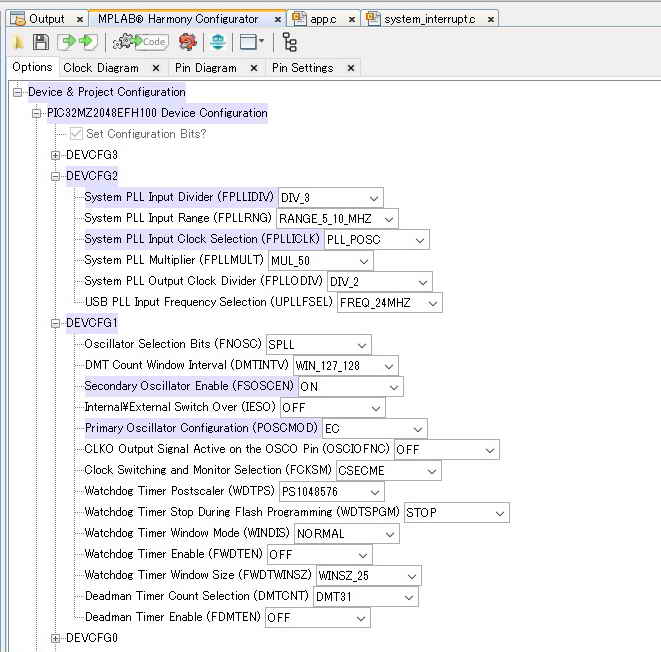Image resolution: width=661 pixels, height=652 pixels.
Task: Open the DMTINTV dropdown showing WIN_127_128
Action: pyautogui.click(x=345, y=366)
